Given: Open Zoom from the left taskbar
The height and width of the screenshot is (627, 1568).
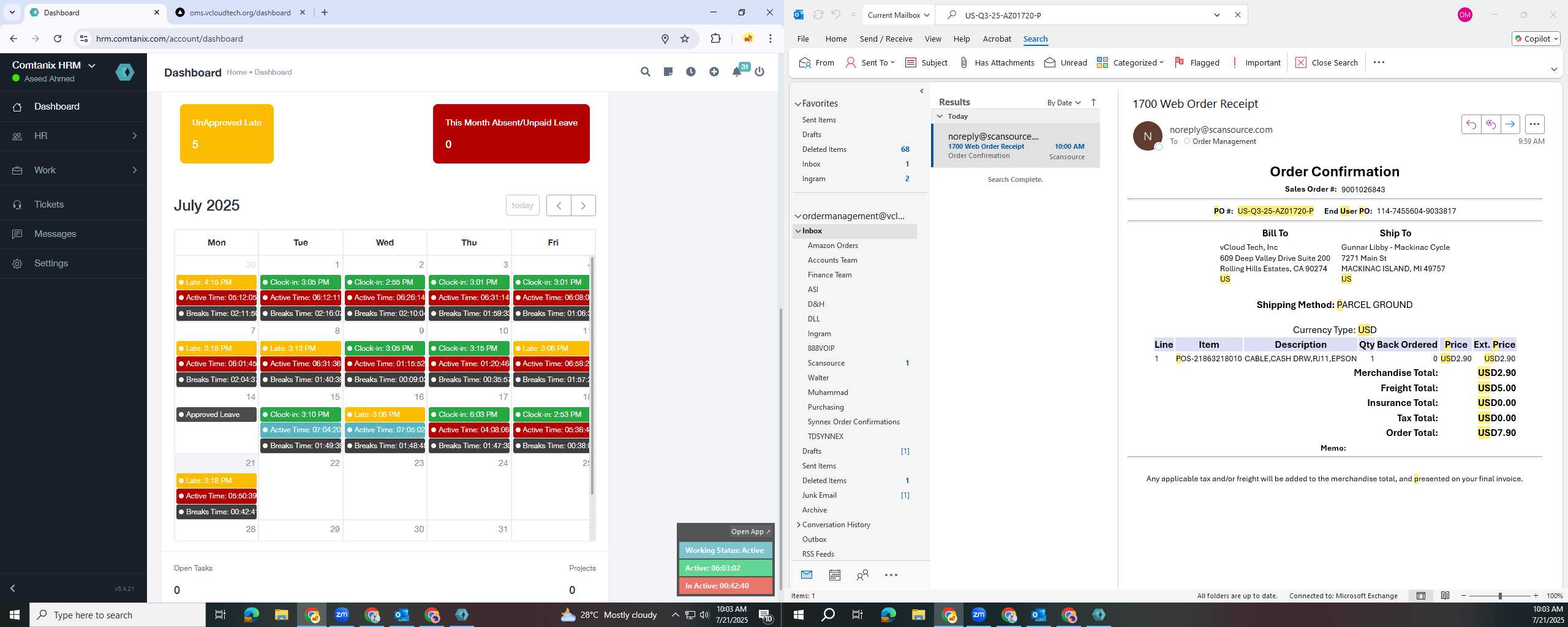Looking at the screenshot, I should pyautogui.click(x=342, y=615).
